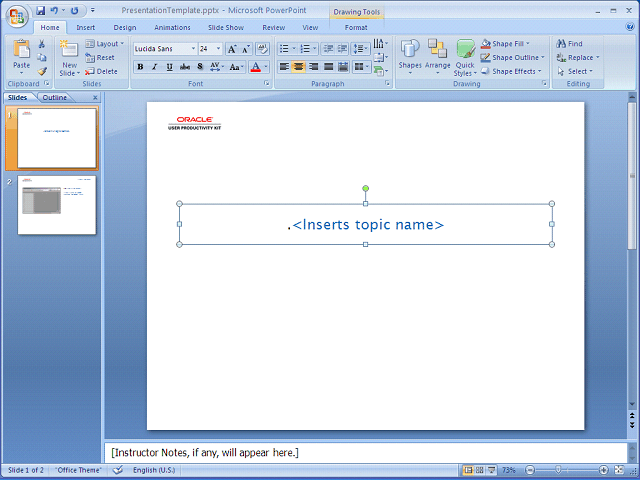Click the Delete slide button
Screen dimensions: 640x480
click(101, 71)
